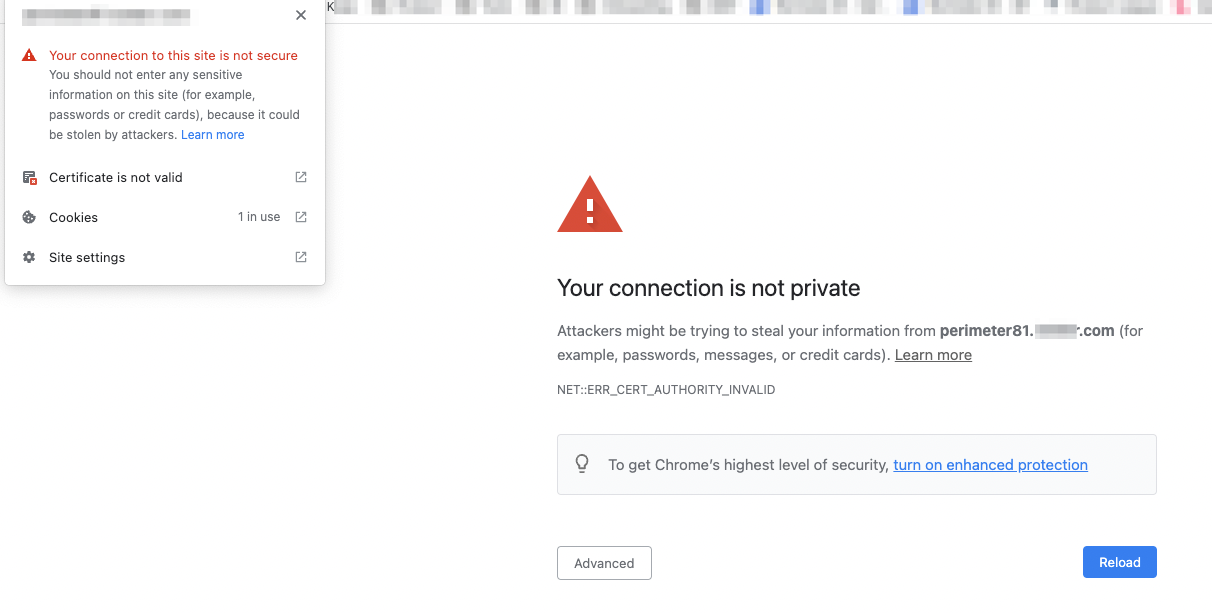Open external link icon for Cookies

(301, 217)
